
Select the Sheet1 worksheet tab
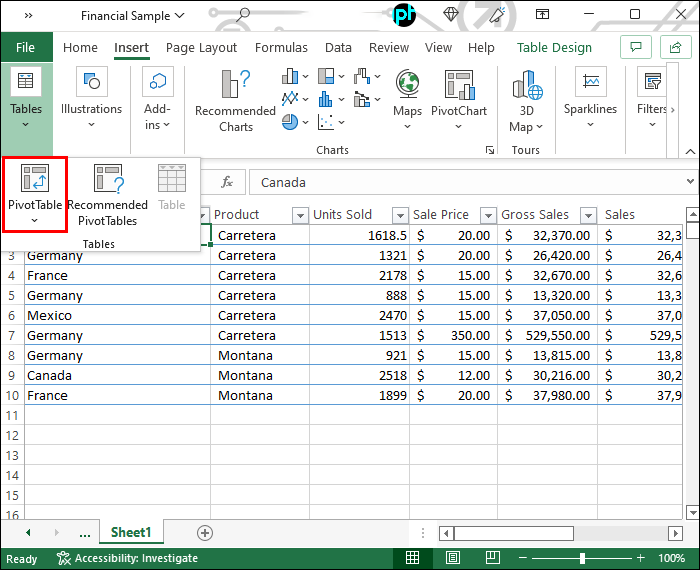(x=131, y=532)
